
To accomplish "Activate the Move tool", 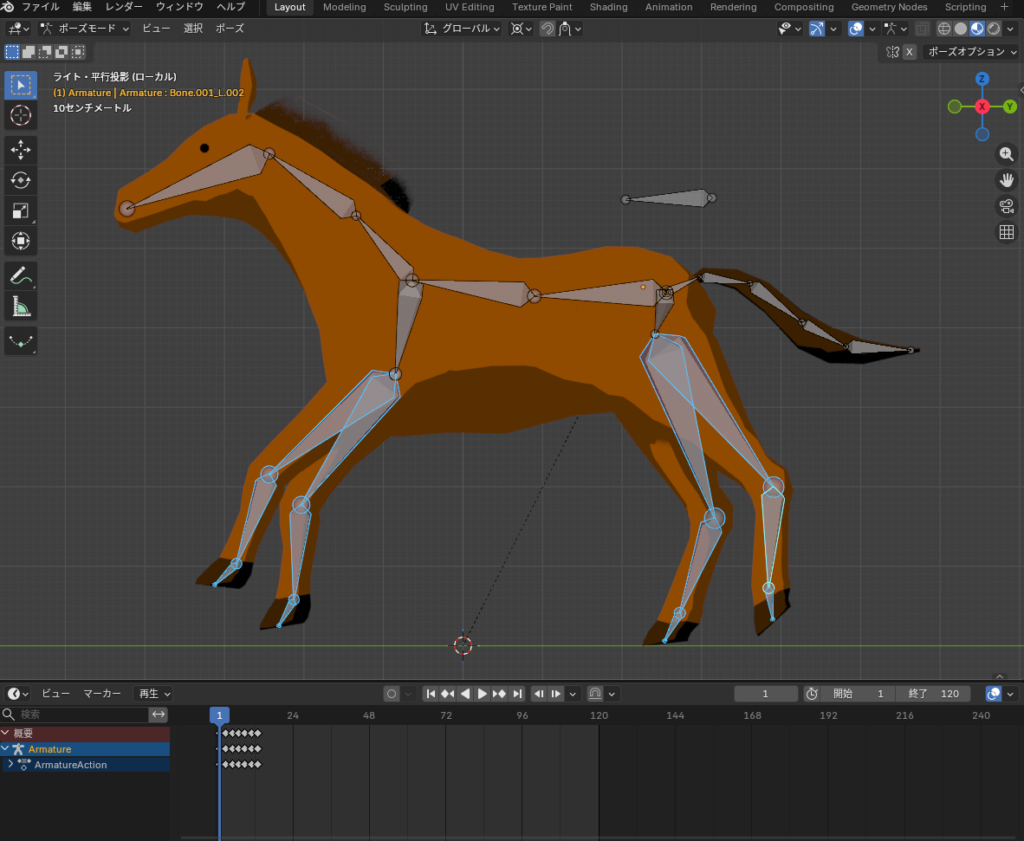I will pyautogui.click(x=20, y=150).
